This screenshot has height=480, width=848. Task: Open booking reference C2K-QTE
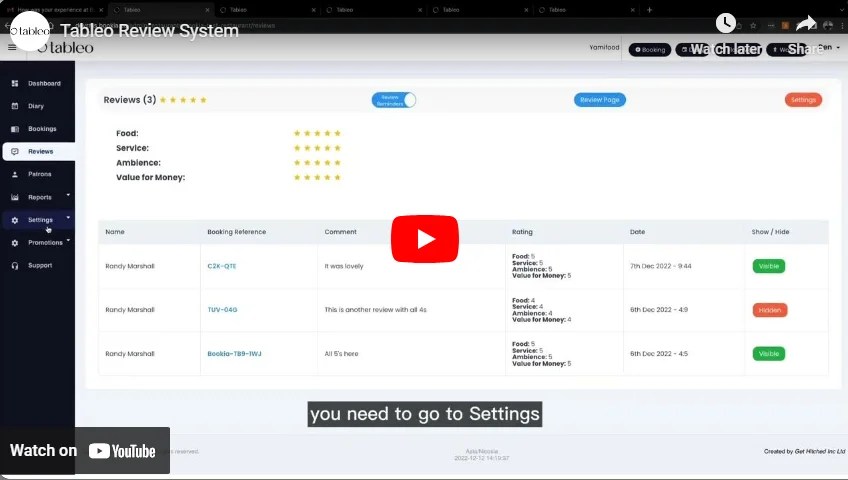pos(222,266)
